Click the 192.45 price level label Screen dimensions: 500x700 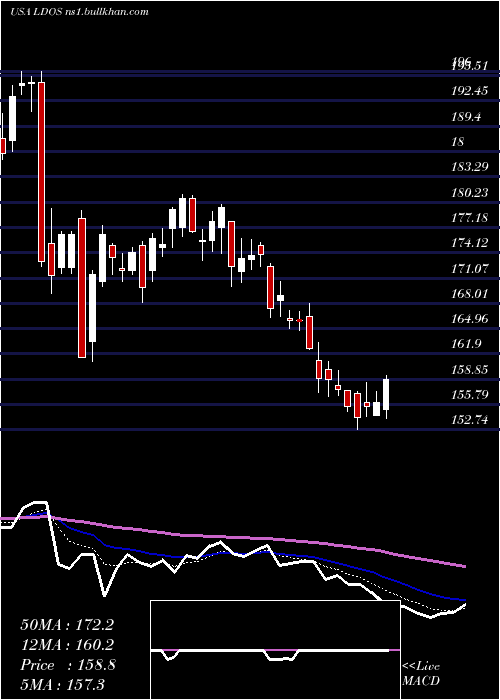(470, 91)
